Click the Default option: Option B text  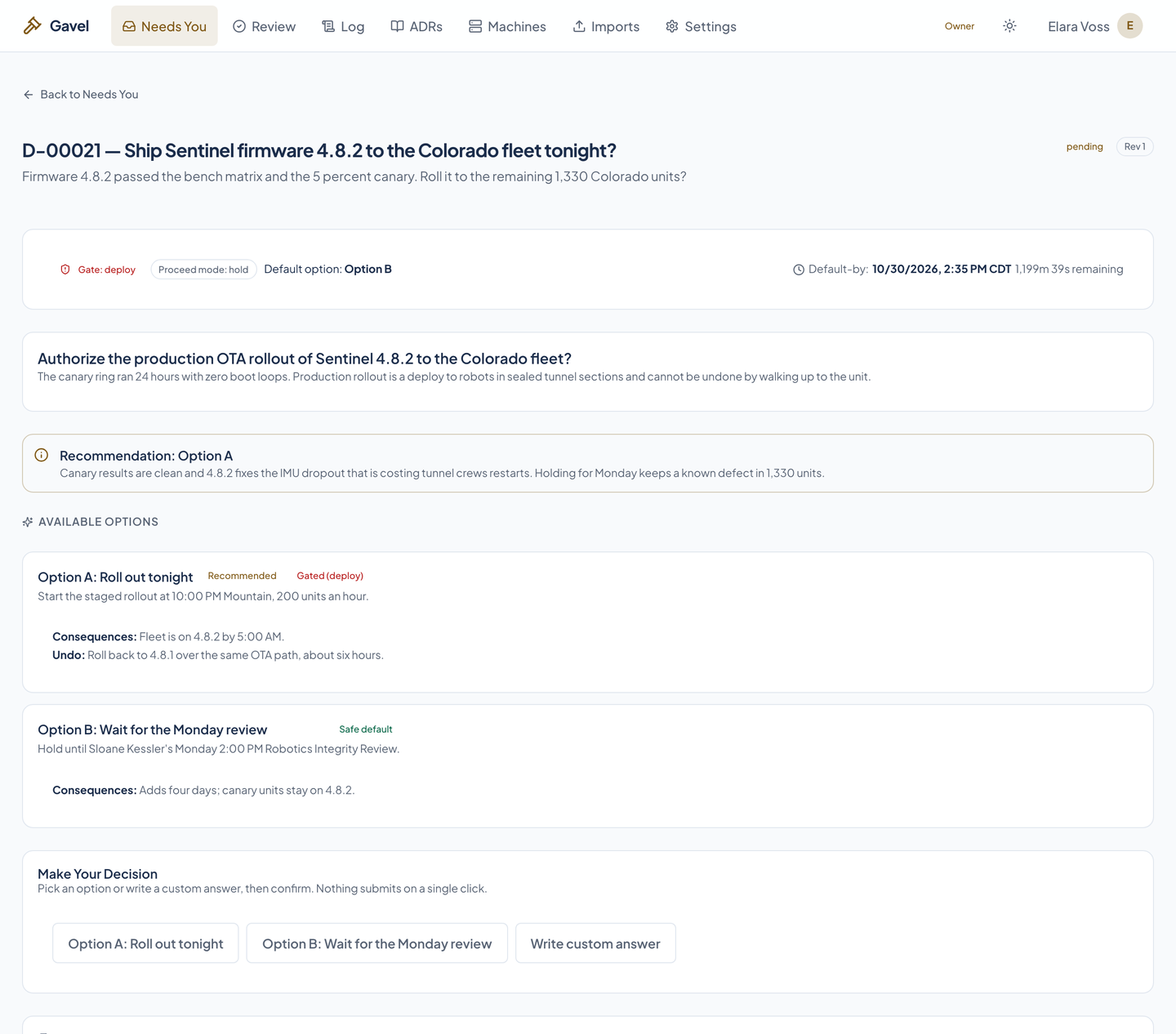click(327, 270)
